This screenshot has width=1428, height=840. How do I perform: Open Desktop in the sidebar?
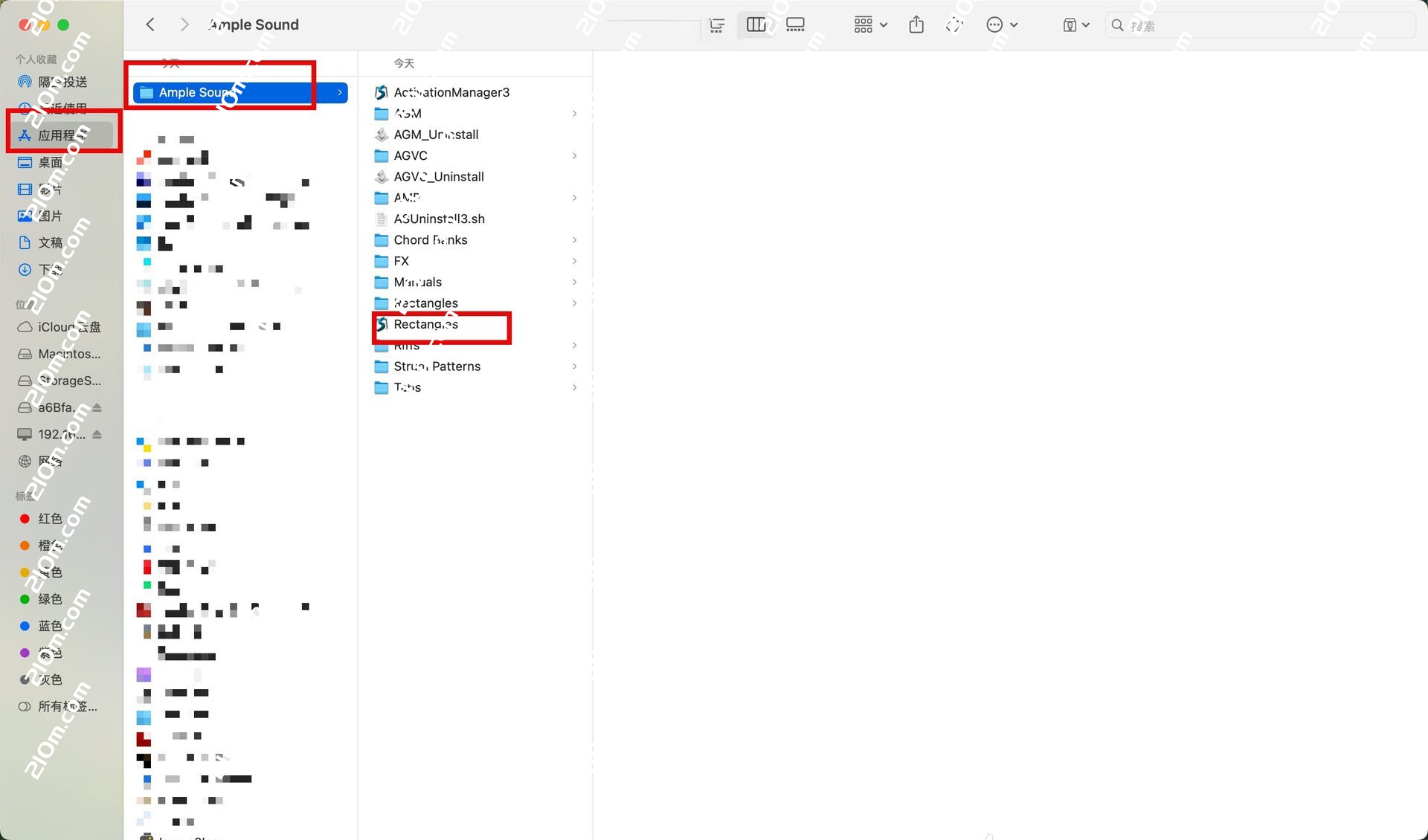pos(63,162)
